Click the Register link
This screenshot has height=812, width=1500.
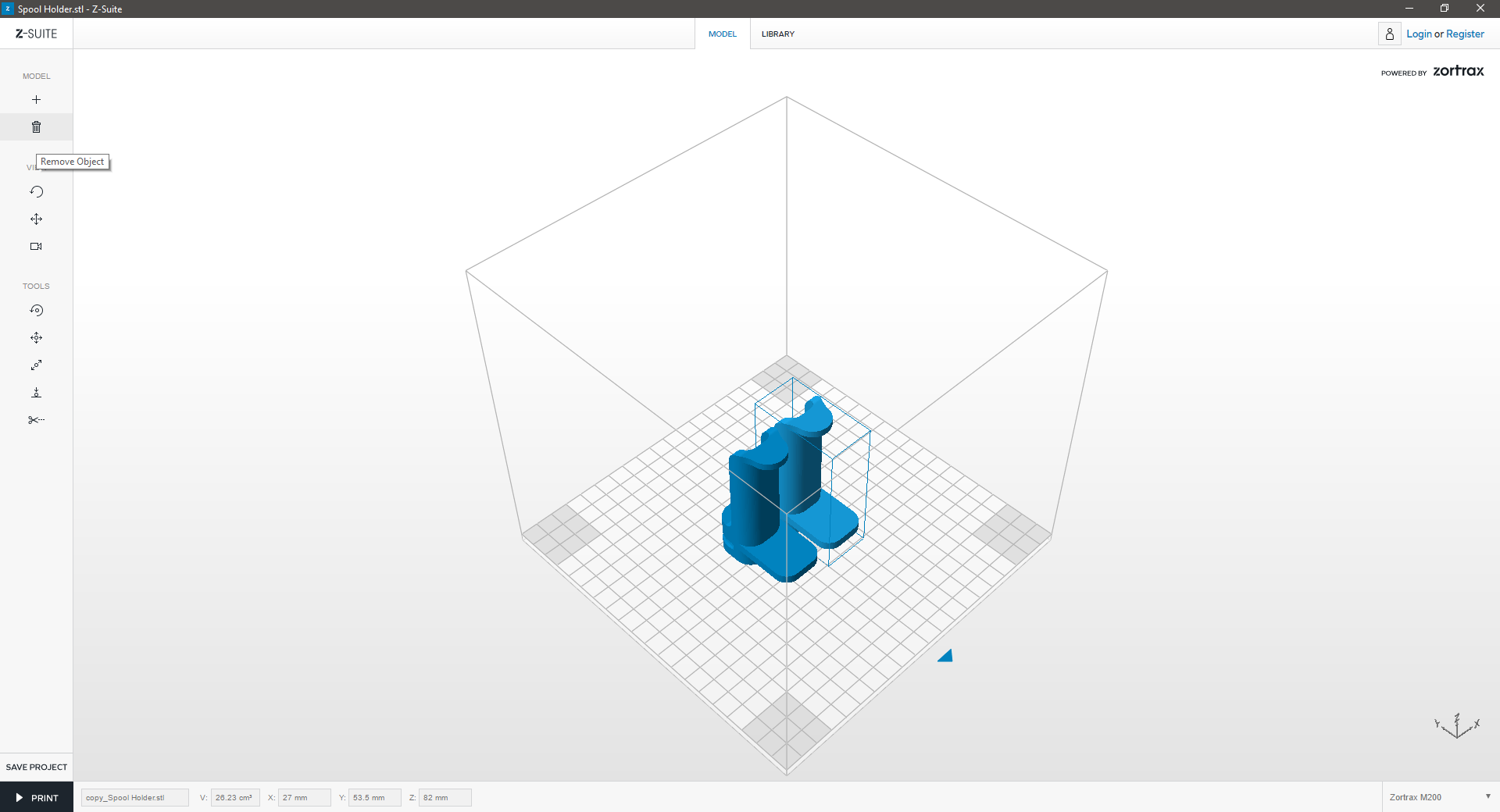point(1465,34)
